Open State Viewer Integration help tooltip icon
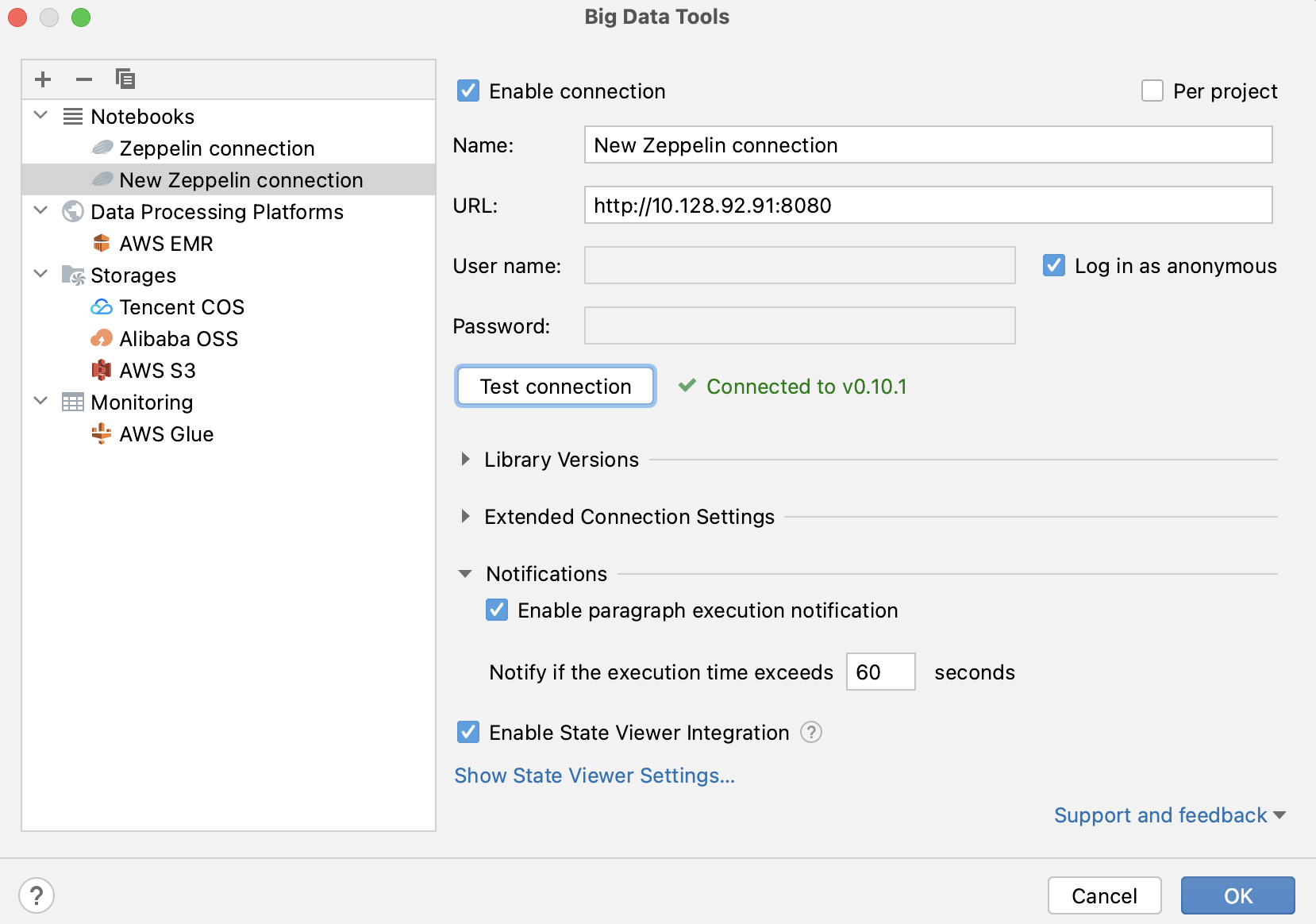Viewport: 1316px width, 924px height. pyautogui.click(x=811, y=732)
